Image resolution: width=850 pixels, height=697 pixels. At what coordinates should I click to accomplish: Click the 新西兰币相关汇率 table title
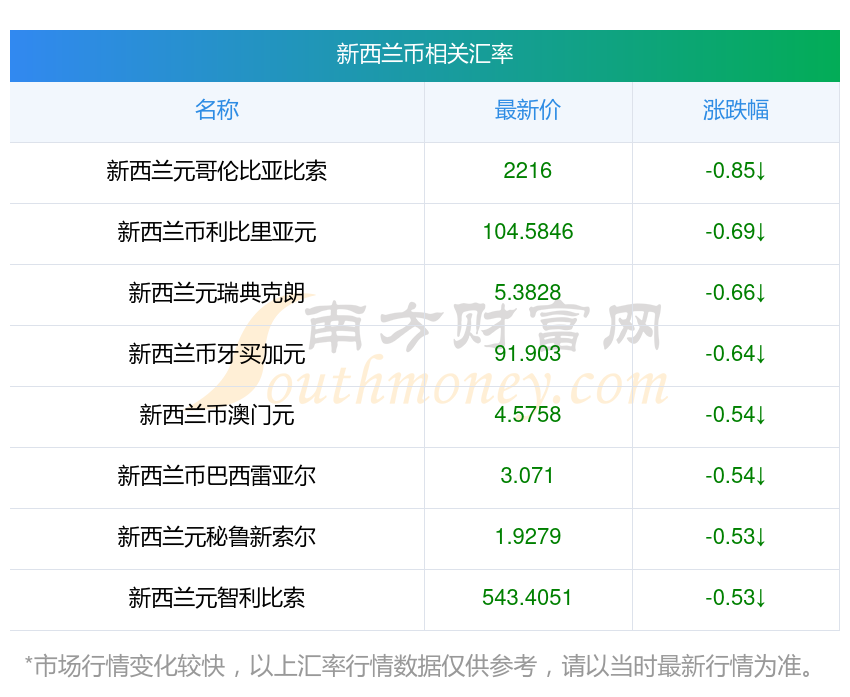click(424, 54)
